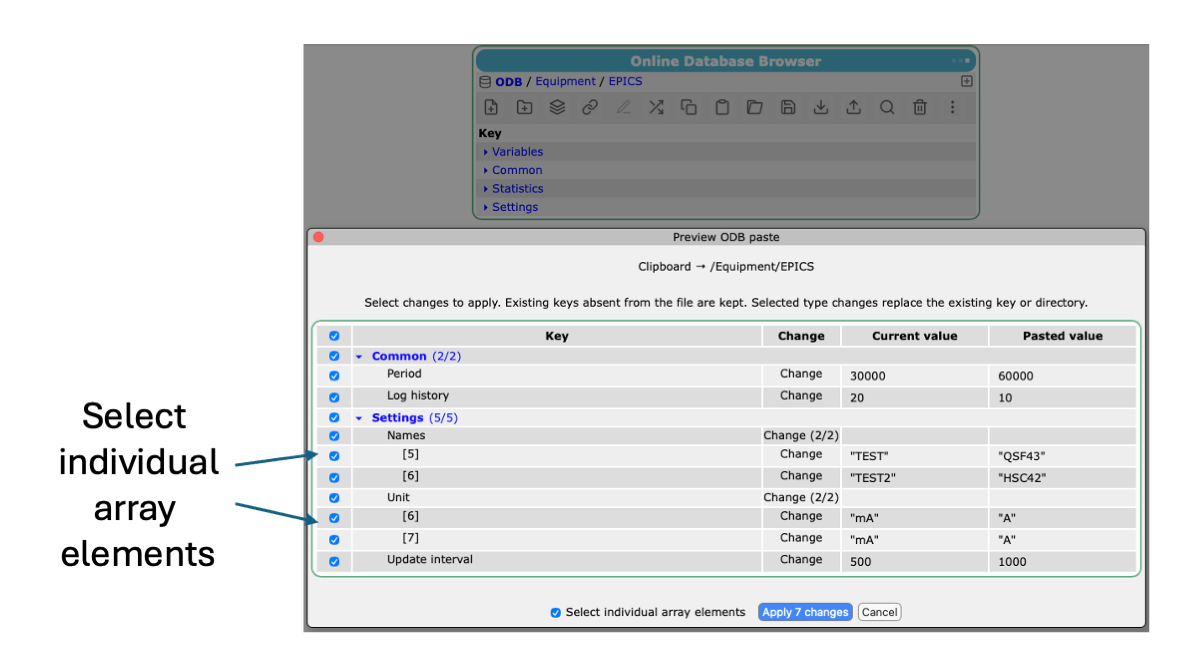Click the Current value column header
The width and height of the screenshot is (1178, 660).
tap(914, 336)
